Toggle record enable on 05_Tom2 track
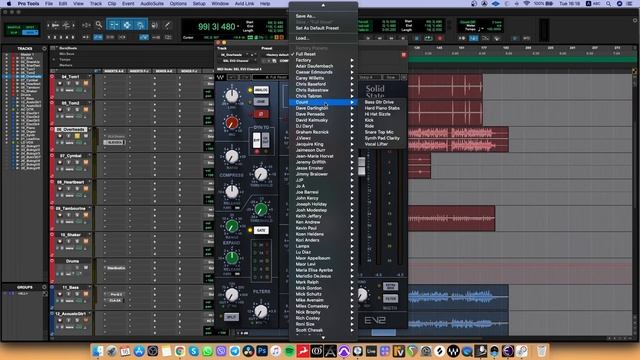Viewport: 640px width, 360px height. pos(60,110)
